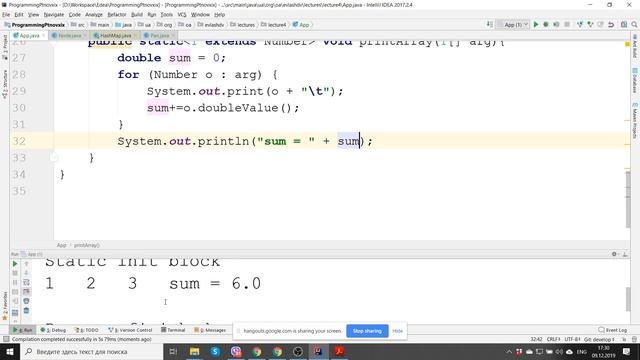
Task: Click editor vertical scrollbar thumb
Action: point(628,200)
